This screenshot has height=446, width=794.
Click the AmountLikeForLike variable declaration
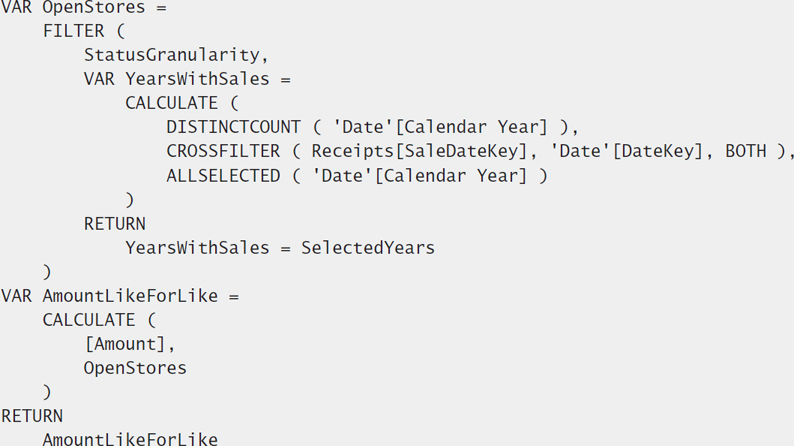120,296
